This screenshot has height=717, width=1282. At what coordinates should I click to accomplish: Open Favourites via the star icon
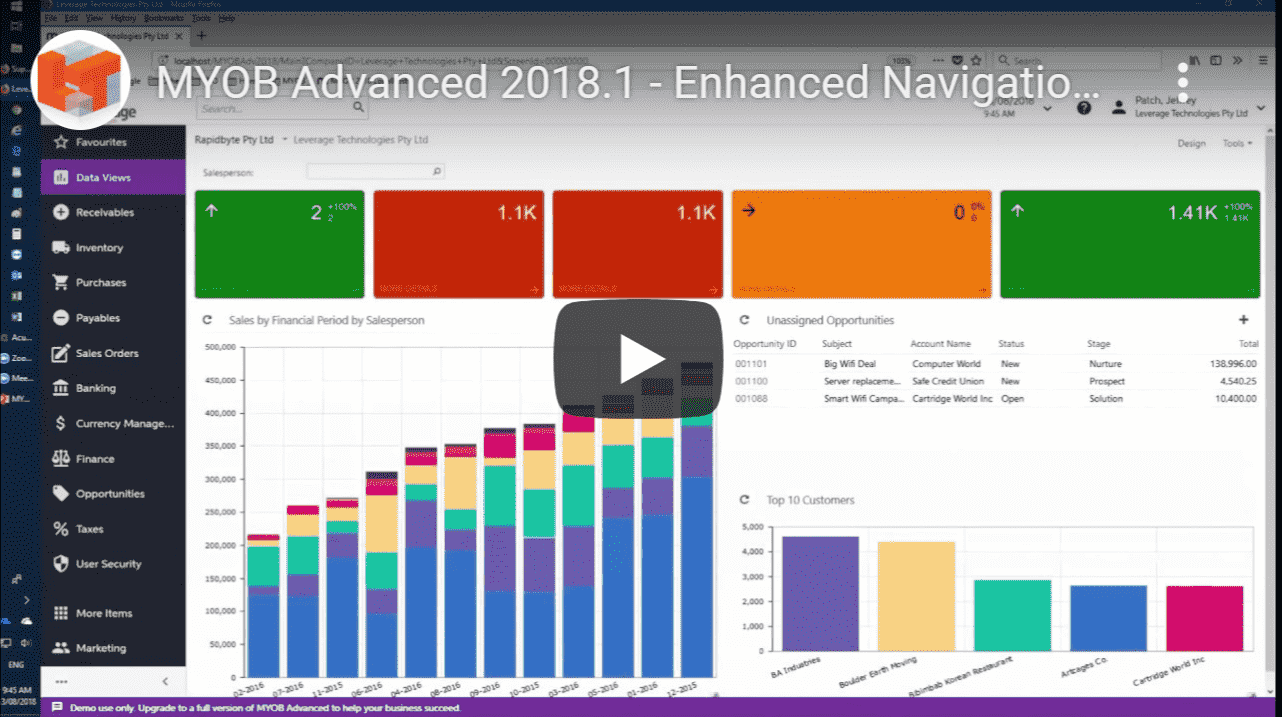pyautogui.click(x=60, y=142)
